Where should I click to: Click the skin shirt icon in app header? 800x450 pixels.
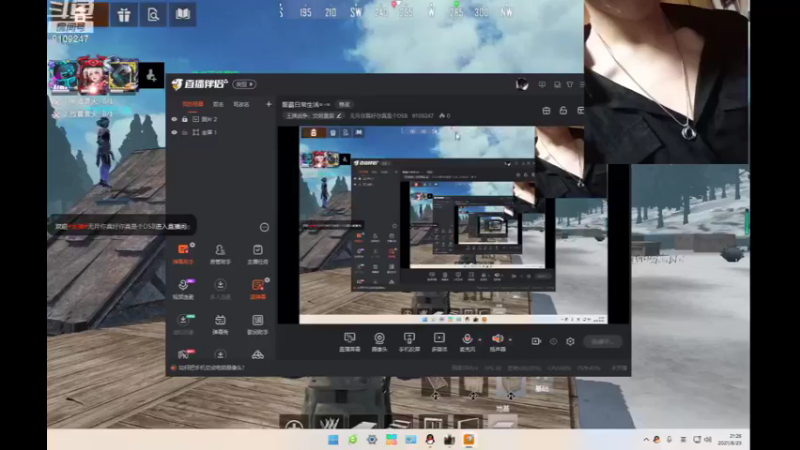(x=569, y=85)
